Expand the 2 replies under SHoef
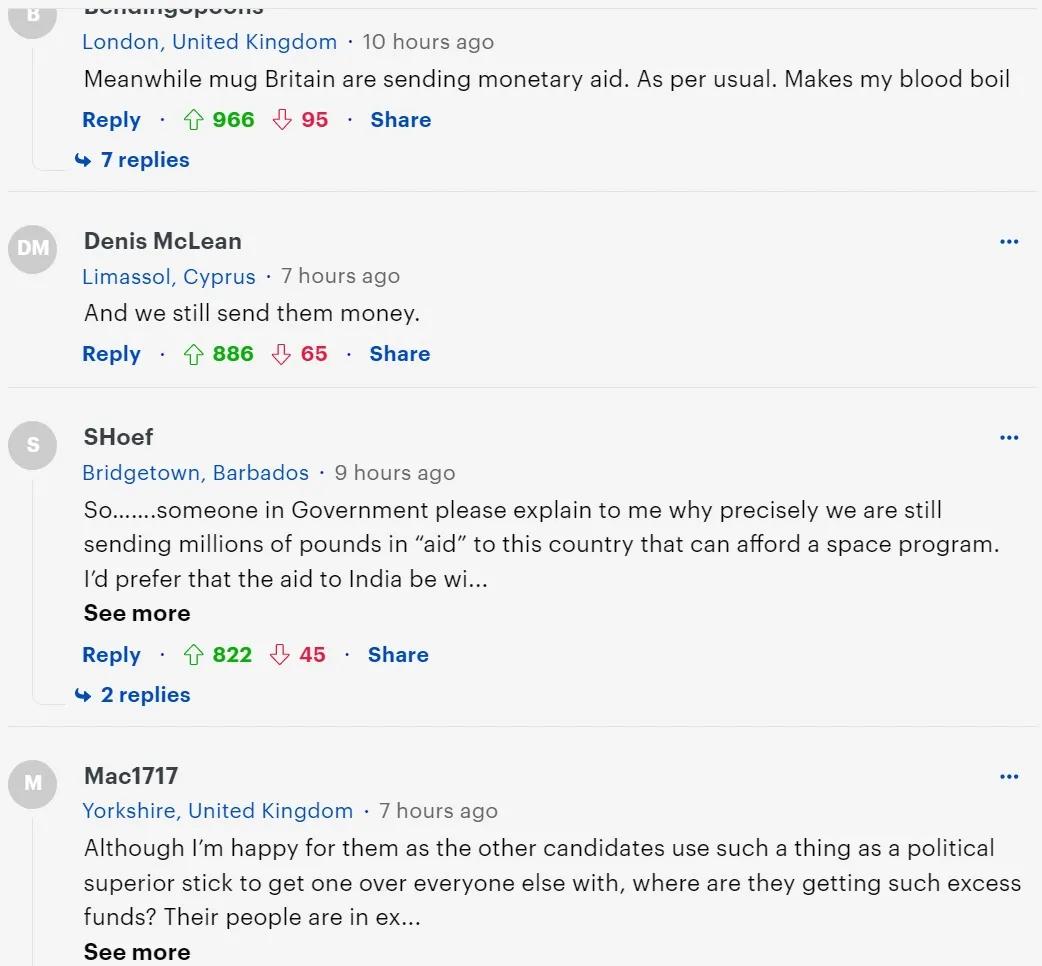Screen dimensions: 1042x966 [132, 695]
